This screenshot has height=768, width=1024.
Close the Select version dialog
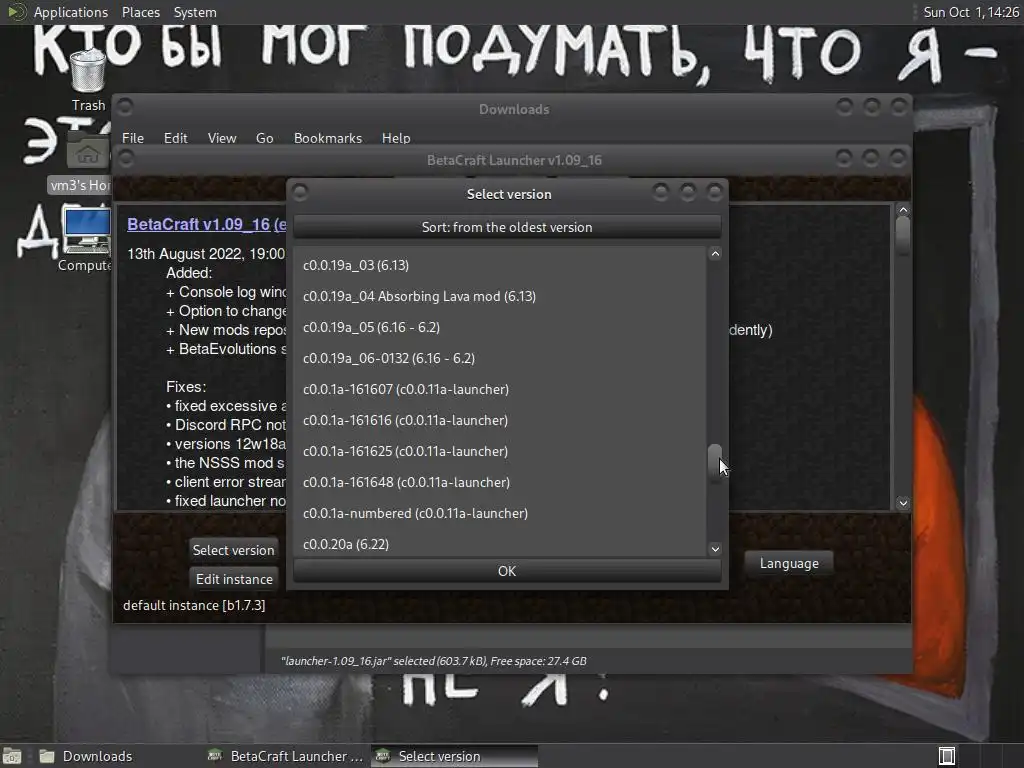714,192
